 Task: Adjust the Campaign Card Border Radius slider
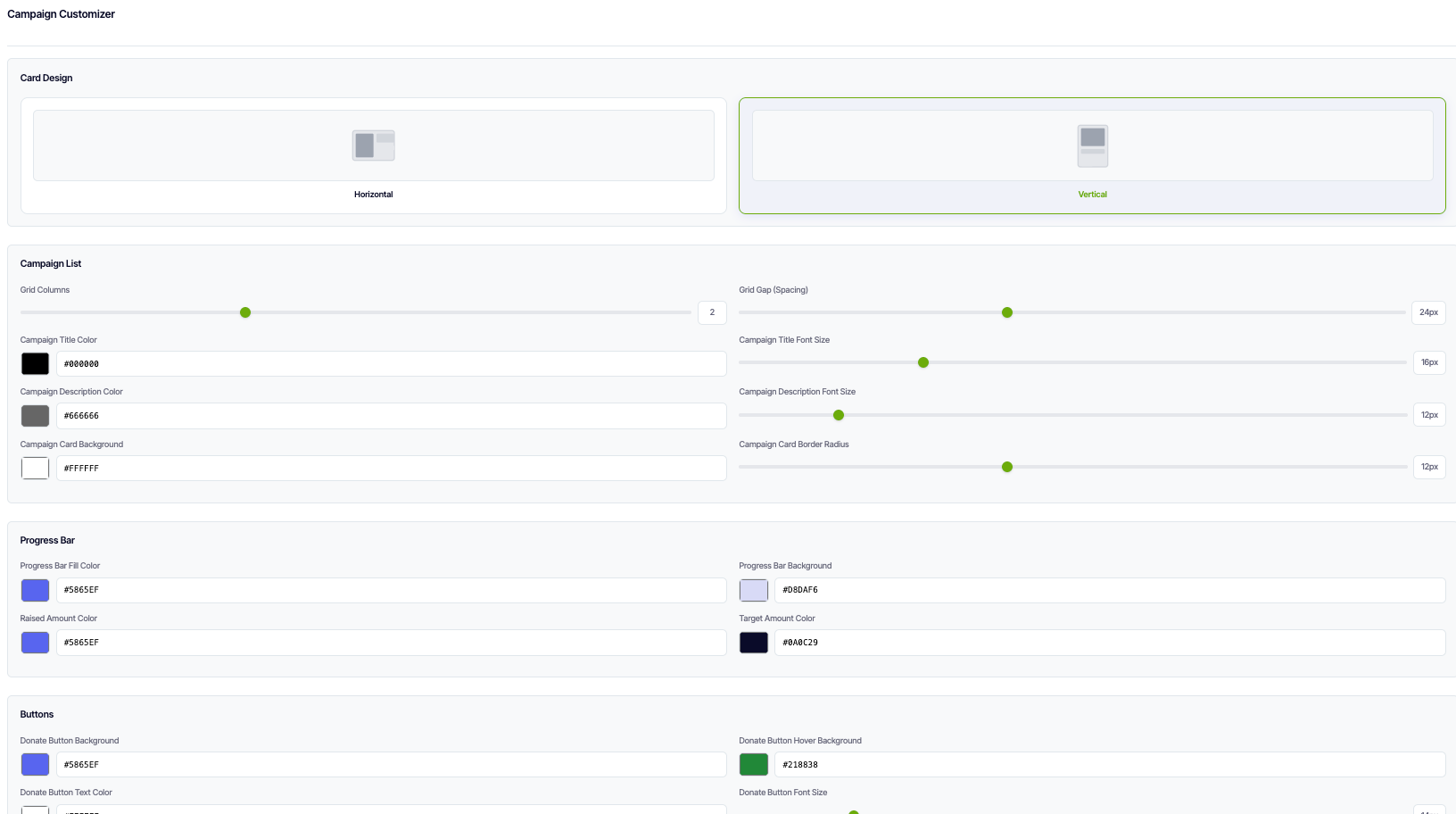tap(1007, 467)
